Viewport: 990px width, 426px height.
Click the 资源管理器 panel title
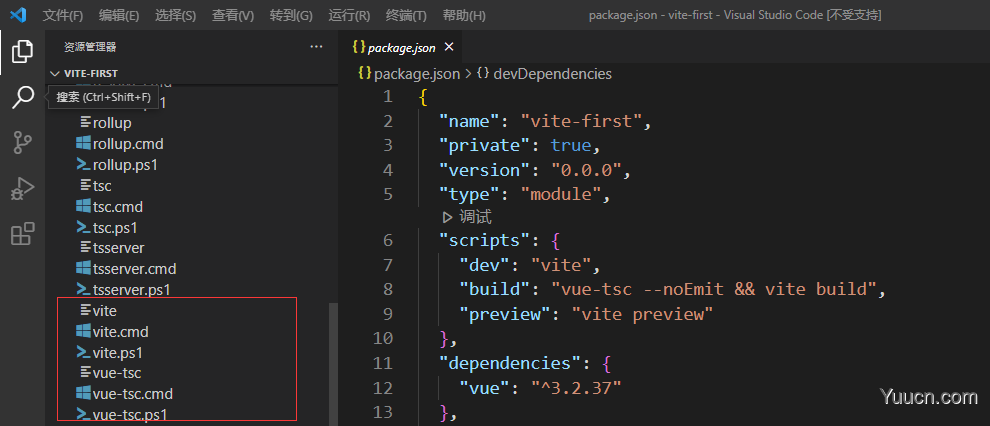[90, 47]
